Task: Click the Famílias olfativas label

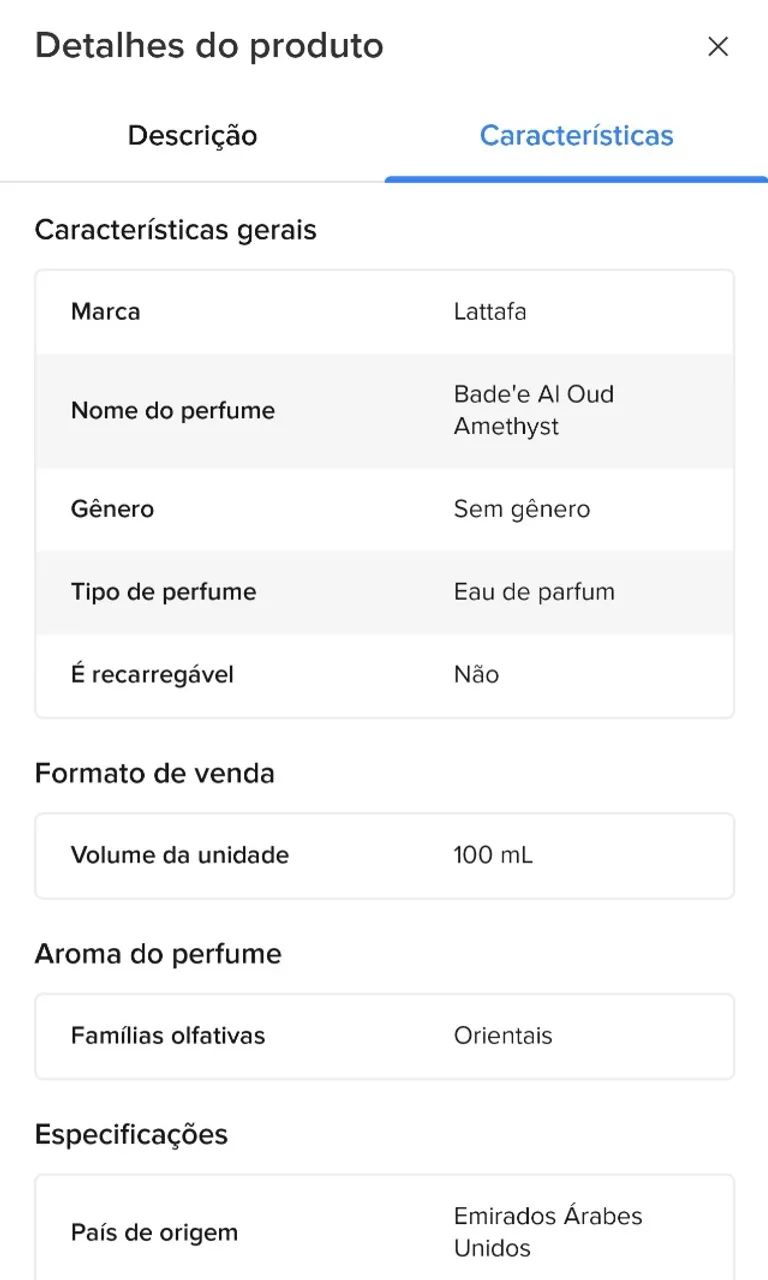Action: coord(168,1035)
